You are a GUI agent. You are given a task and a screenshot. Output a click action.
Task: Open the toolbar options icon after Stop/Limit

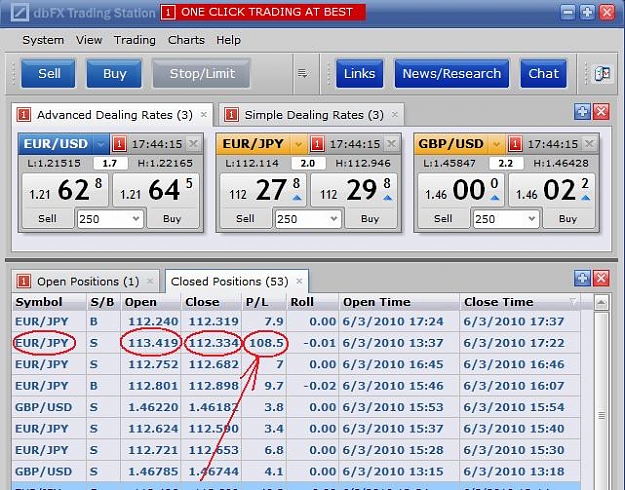pos(303,73)
